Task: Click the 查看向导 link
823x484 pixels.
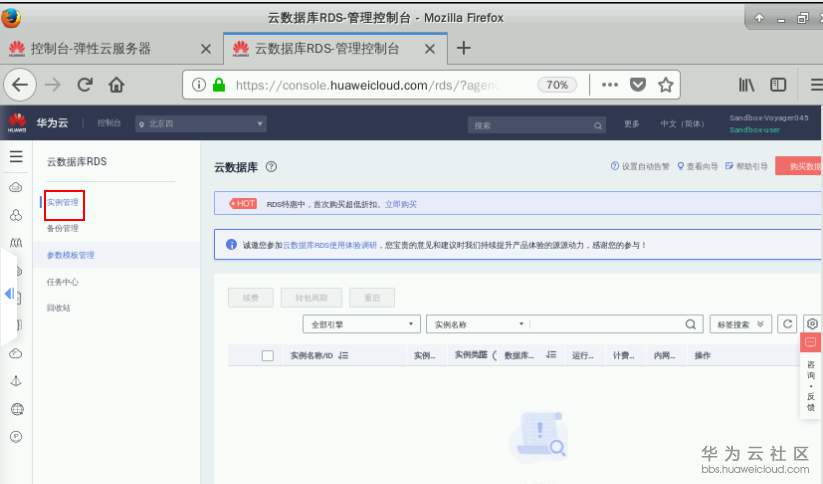Action: pos(697,166)
